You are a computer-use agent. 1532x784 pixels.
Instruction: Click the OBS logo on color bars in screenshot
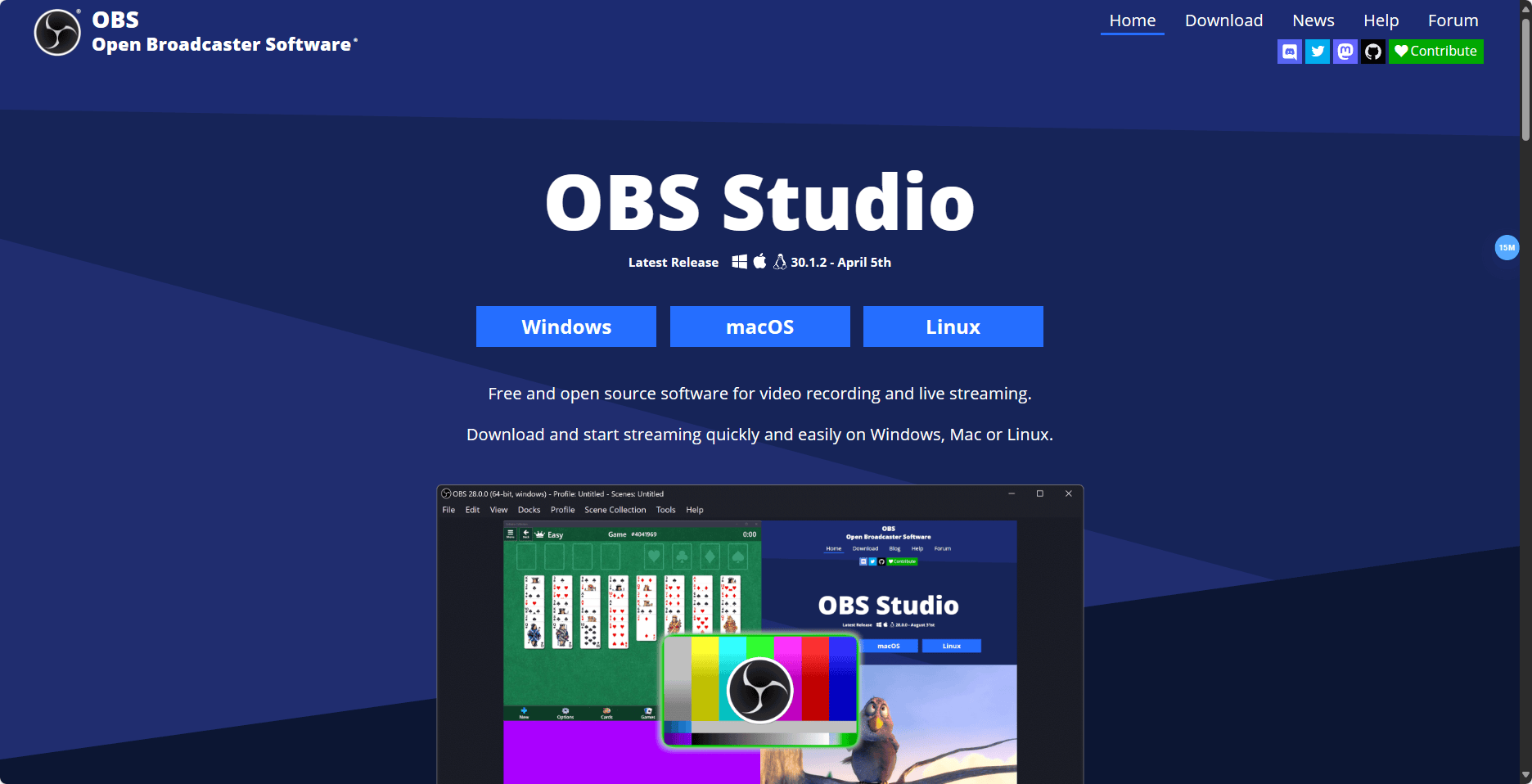coord(760,690)
